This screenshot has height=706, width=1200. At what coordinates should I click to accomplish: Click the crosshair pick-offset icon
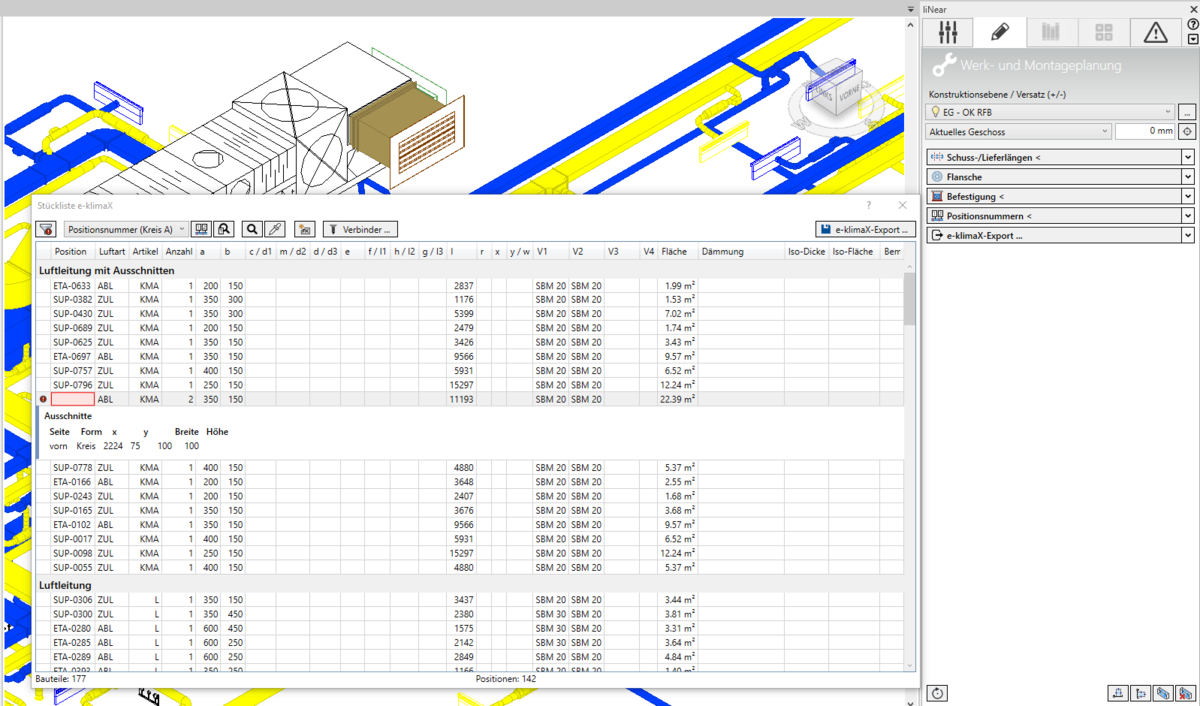pyautogui.click(x=1187, y=132)
